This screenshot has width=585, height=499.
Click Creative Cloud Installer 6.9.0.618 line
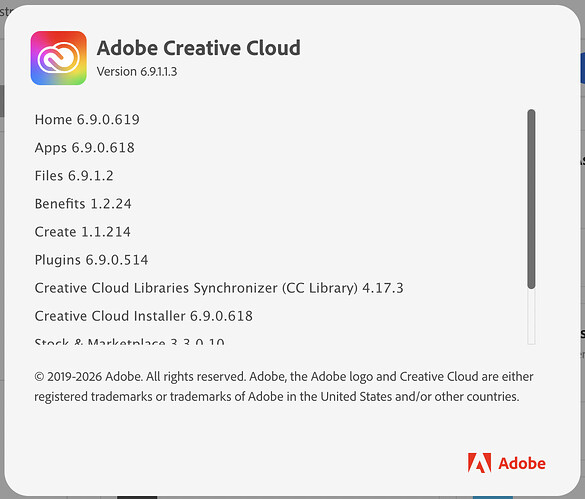144,316
